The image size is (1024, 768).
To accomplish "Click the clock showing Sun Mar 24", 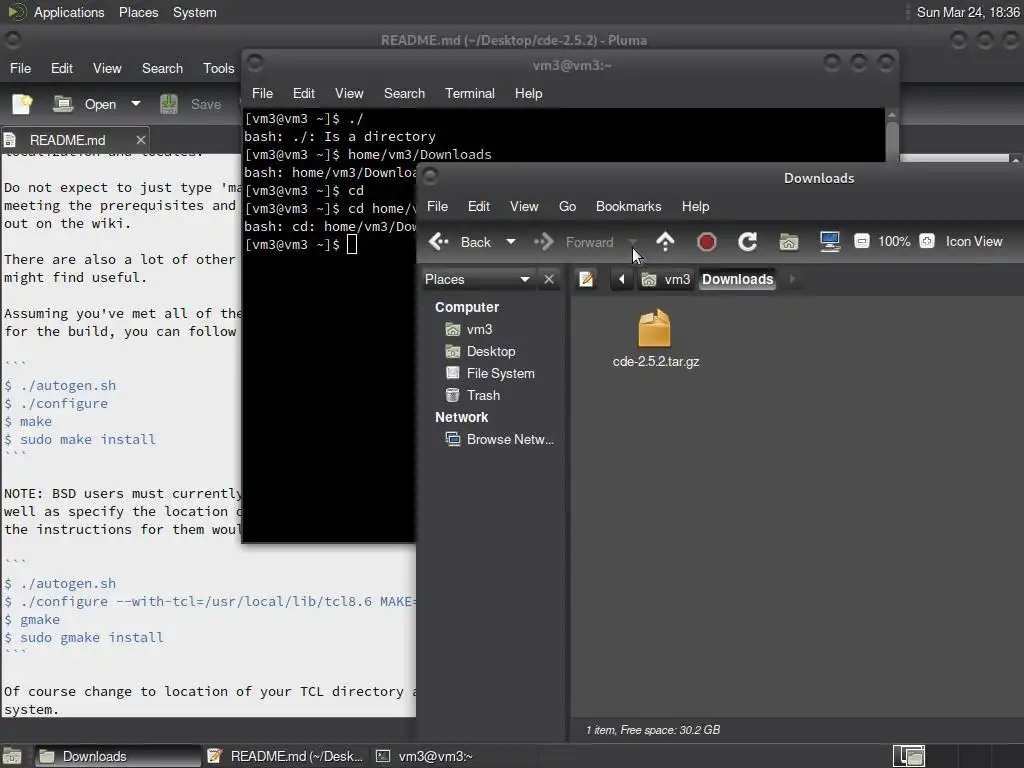I will (968, 12).
